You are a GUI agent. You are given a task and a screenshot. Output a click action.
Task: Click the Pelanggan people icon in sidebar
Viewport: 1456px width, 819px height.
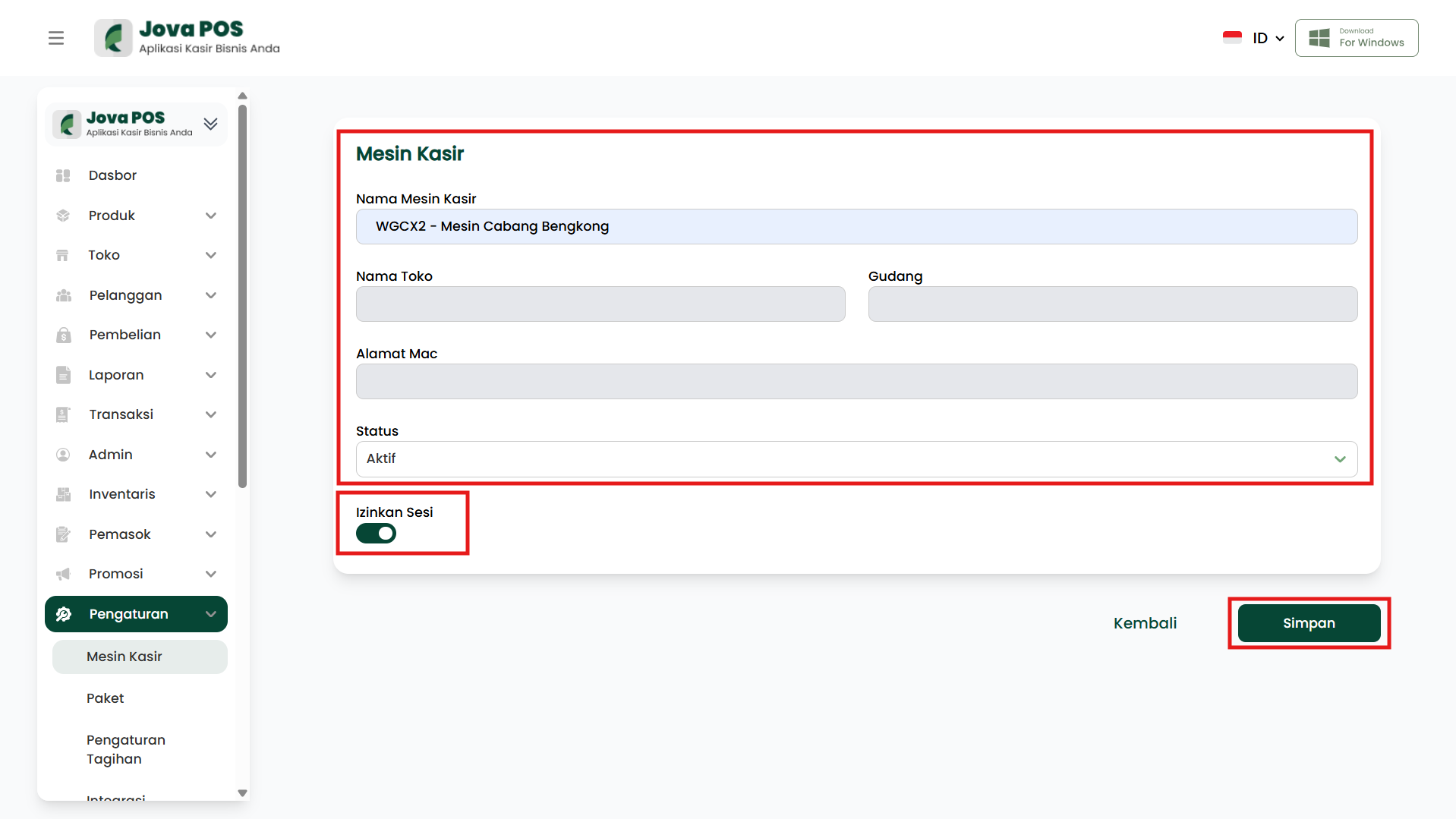pos(63,295)
